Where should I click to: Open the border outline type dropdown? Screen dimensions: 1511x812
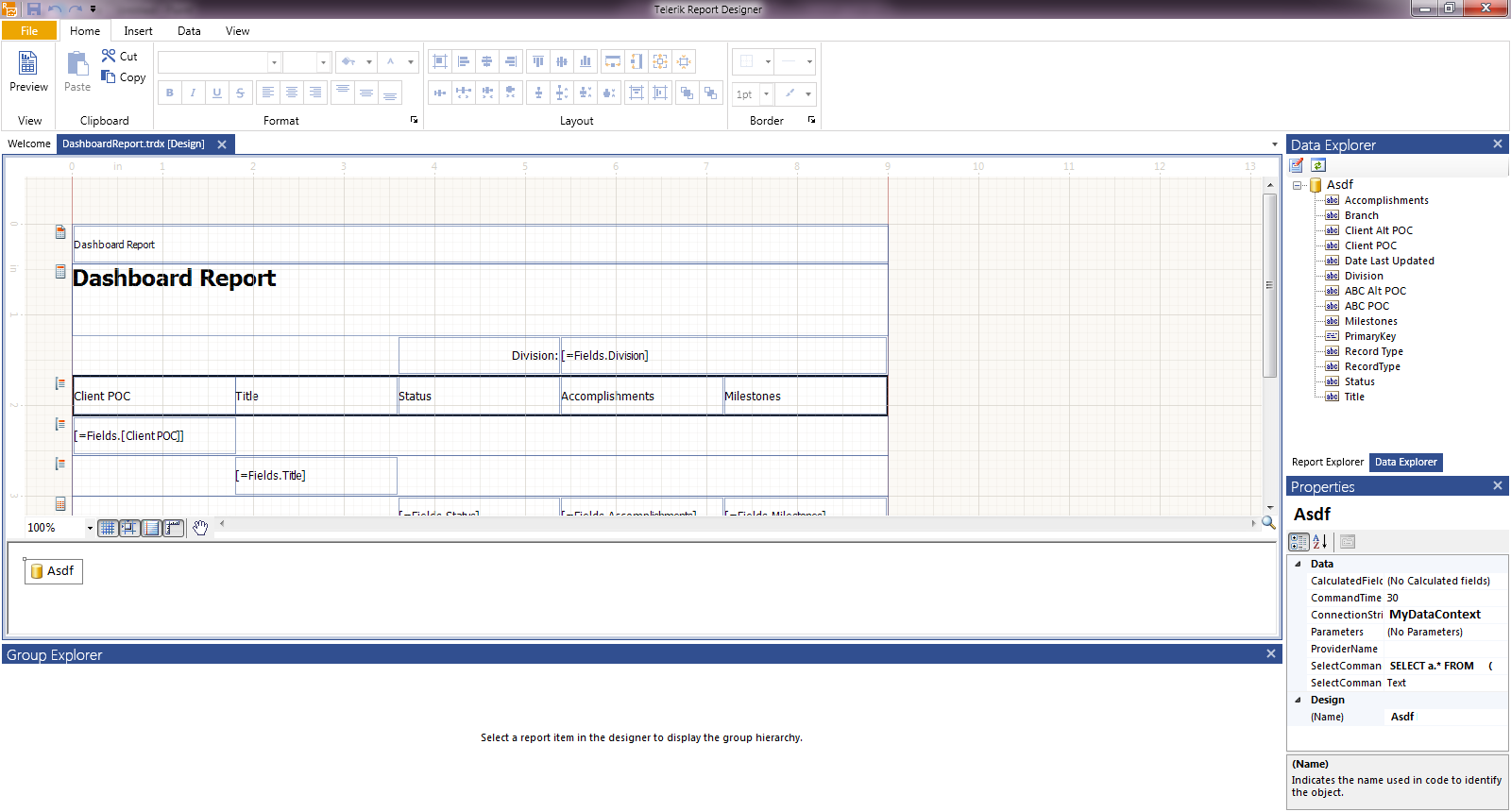(x=767, y=61)
